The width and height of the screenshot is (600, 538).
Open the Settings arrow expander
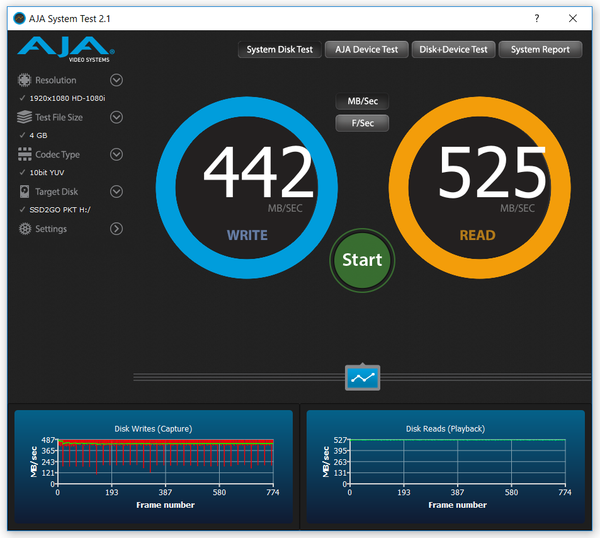tap(116, 228)
